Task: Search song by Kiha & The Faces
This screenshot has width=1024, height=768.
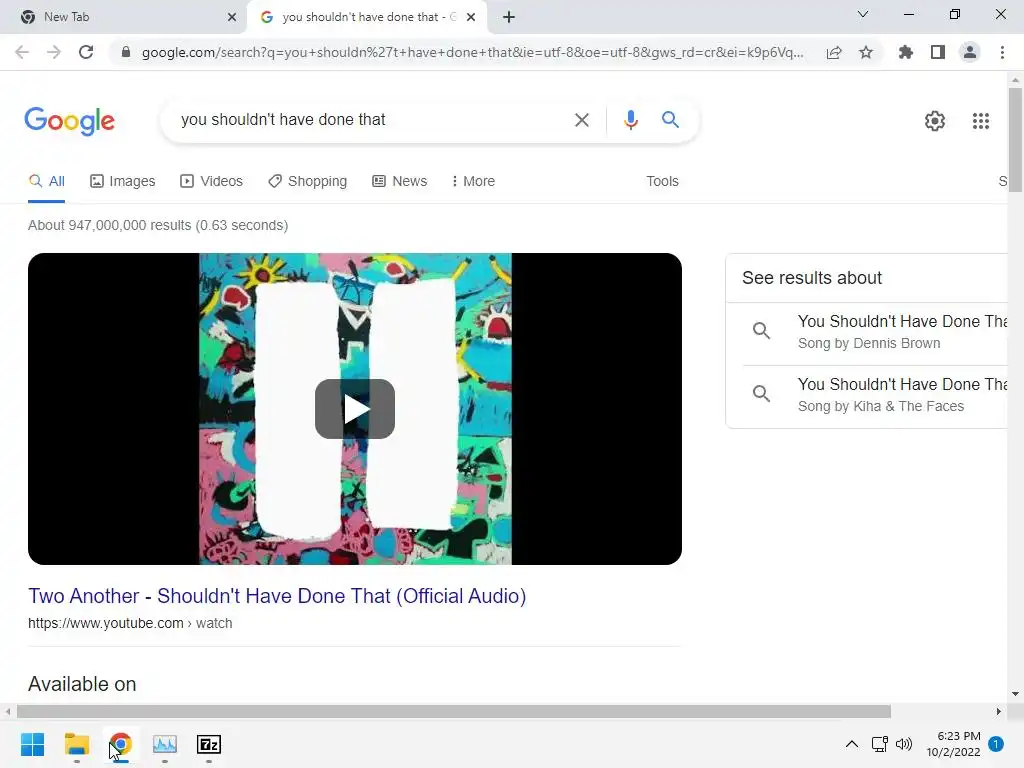Action: click(x=875, y=395)
